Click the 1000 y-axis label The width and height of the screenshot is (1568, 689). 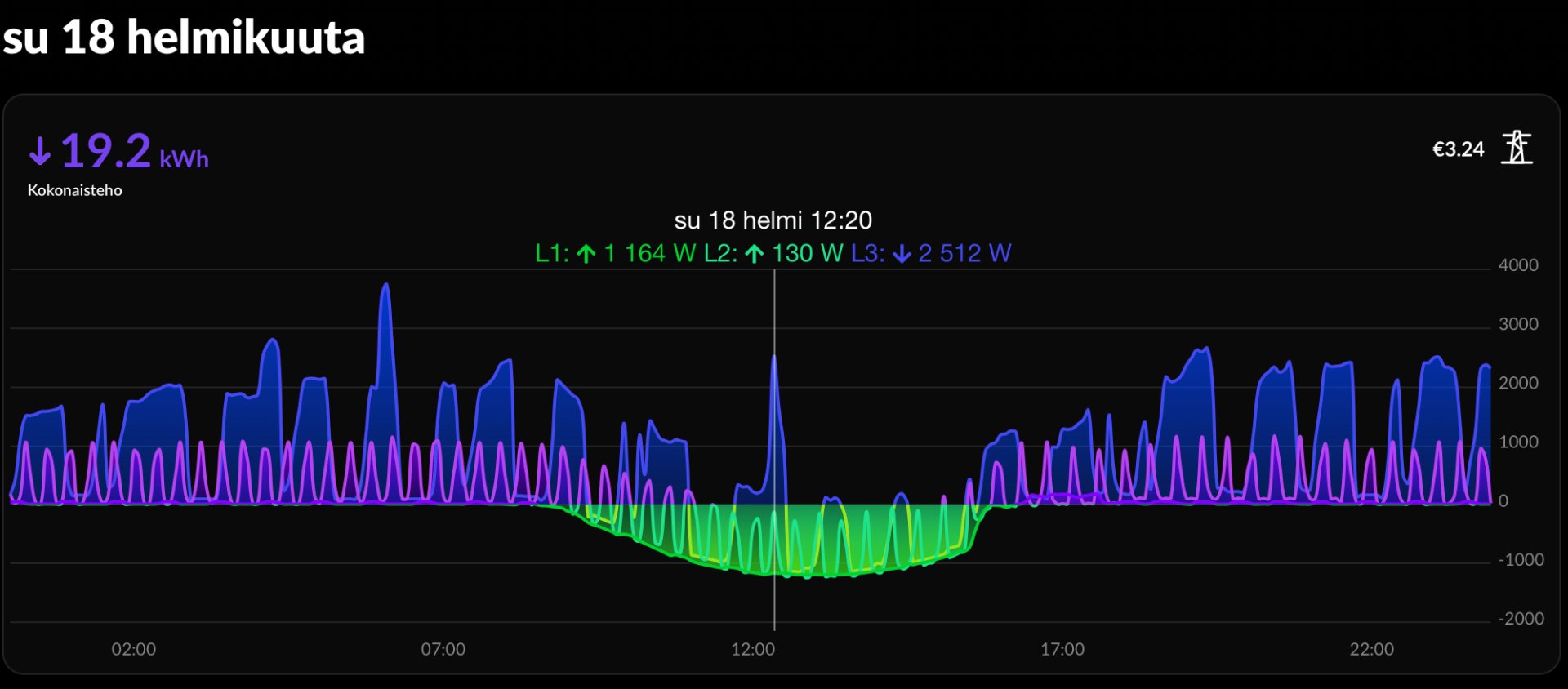pyautogui.click(x=1518, y=442)
